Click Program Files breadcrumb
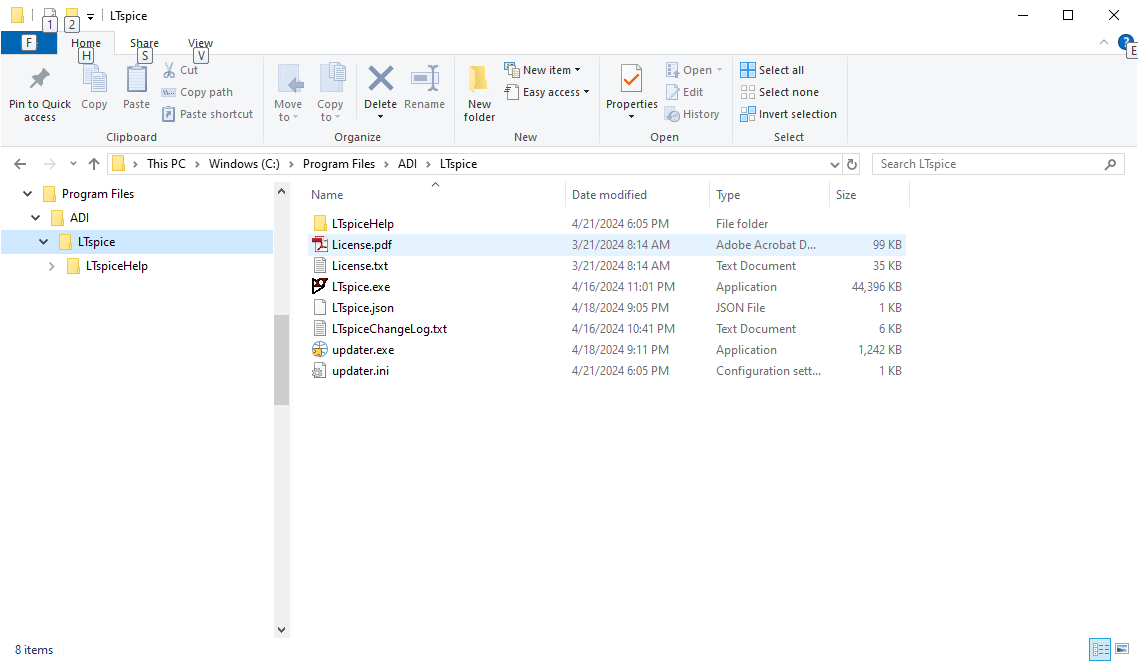Viewport: 1138px width, 662px height. [x=339, y=164]
